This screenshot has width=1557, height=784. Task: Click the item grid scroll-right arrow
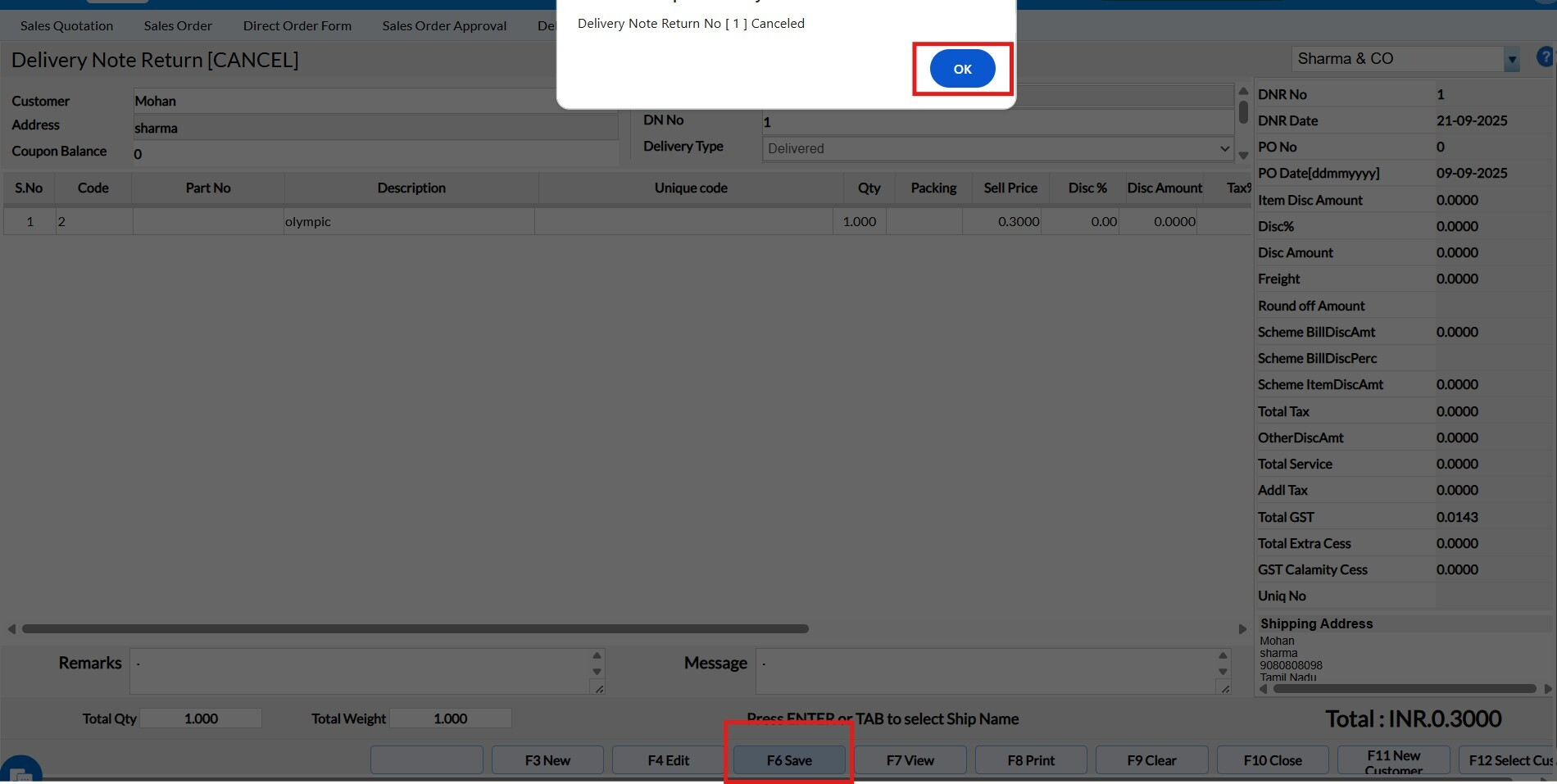coord(1242,629)
